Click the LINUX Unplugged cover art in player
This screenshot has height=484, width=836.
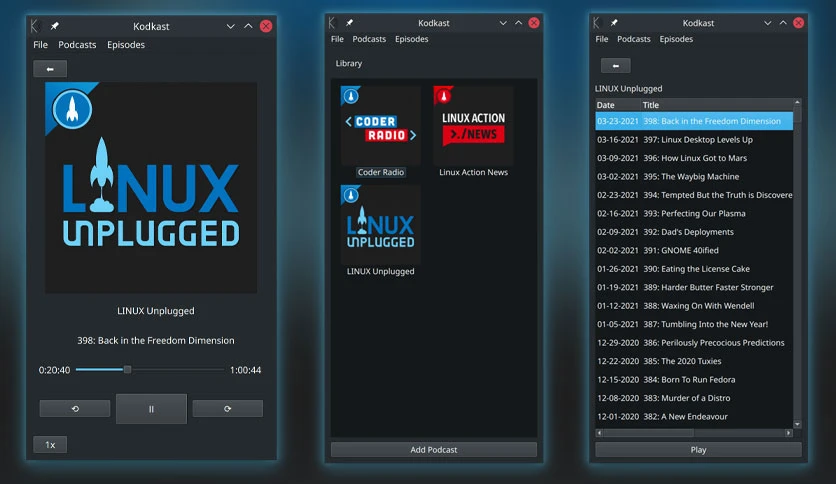[x=151, y=188]
